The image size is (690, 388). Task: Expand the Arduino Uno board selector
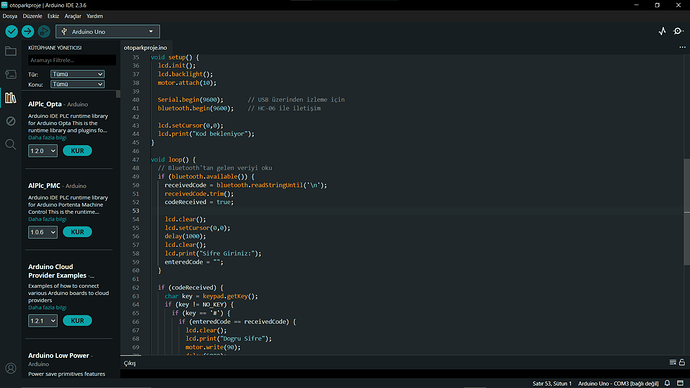[108, 31]
